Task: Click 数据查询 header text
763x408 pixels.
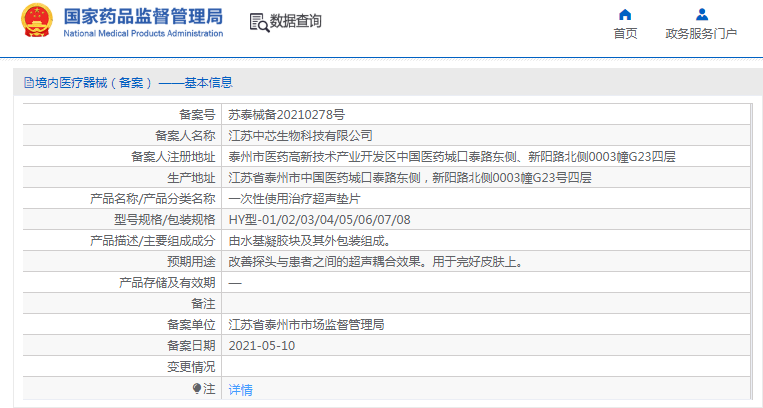Action: (296, 21)
